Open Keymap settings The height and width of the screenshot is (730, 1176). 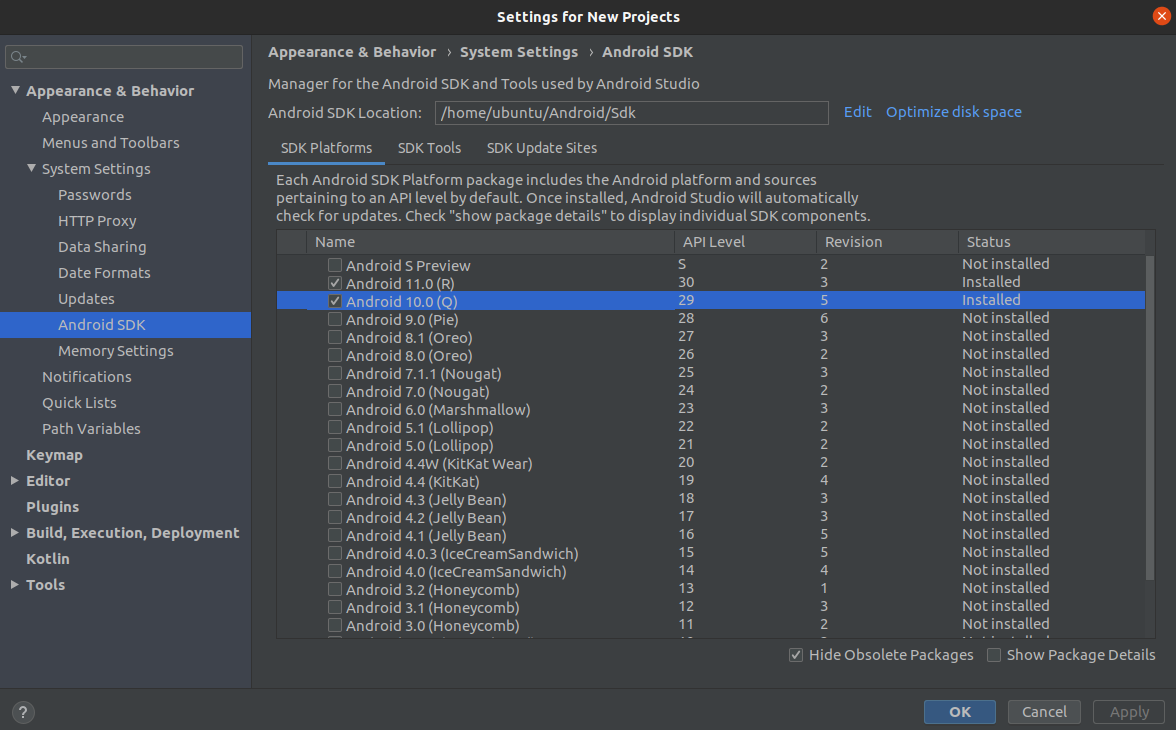pos(54,455)
